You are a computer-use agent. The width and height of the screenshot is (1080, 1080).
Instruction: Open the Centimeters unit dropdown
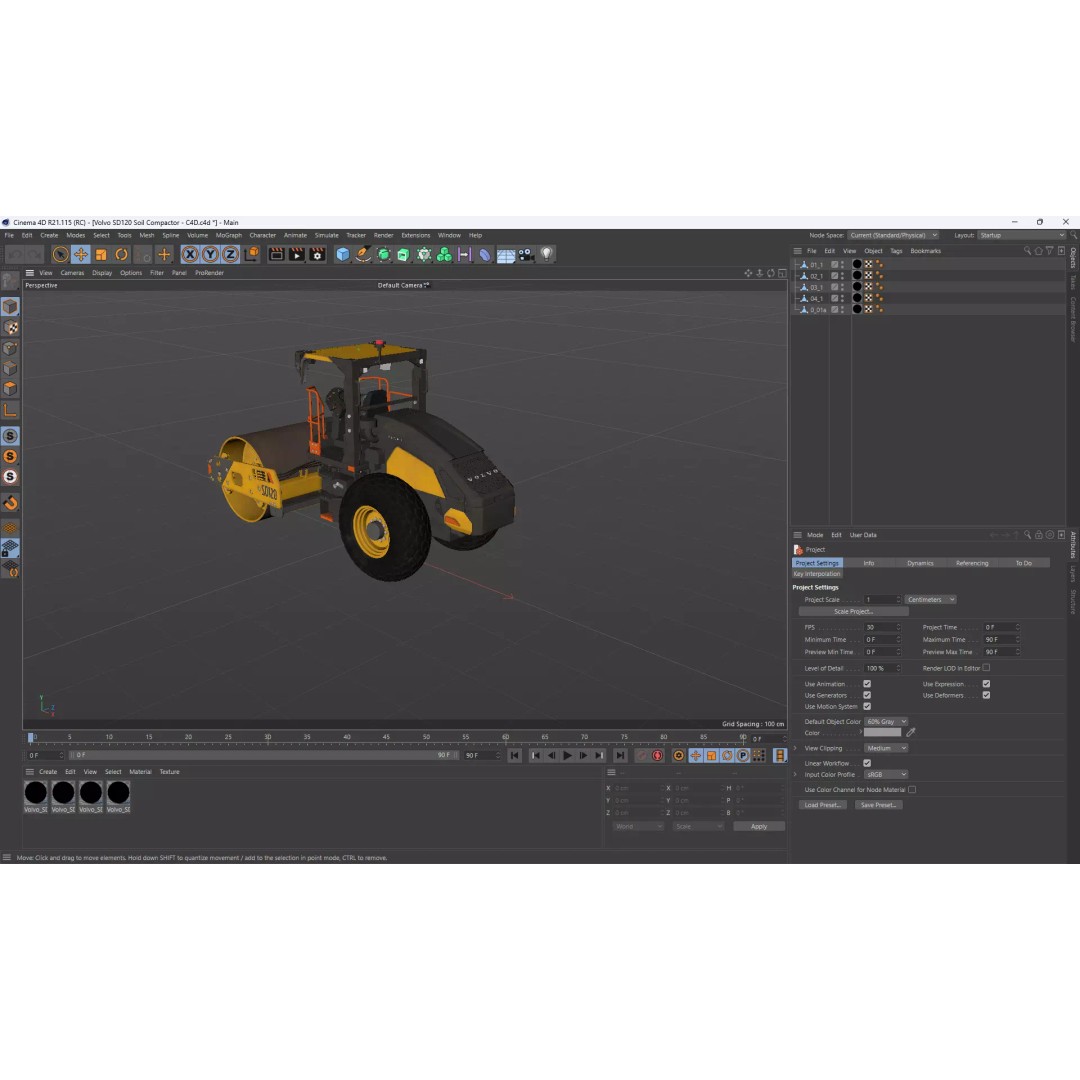pos(931,599)
